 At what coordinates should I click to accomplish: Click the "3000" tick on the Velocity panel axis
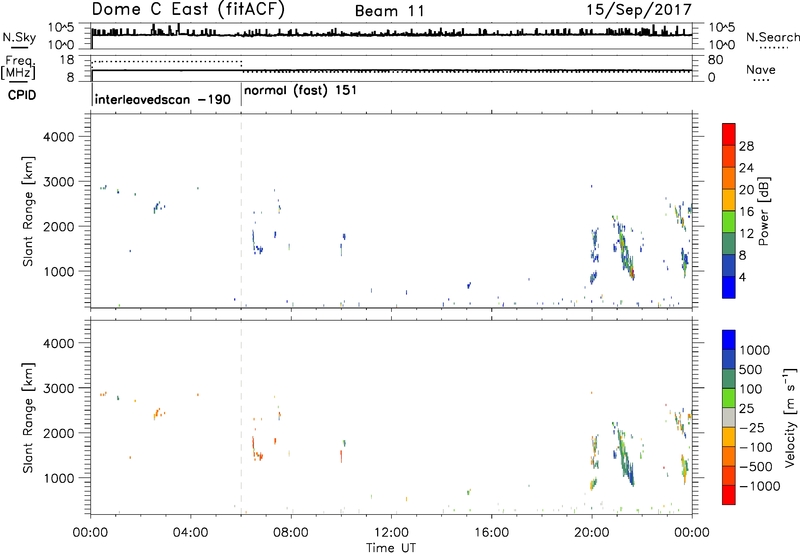[58, 388]
